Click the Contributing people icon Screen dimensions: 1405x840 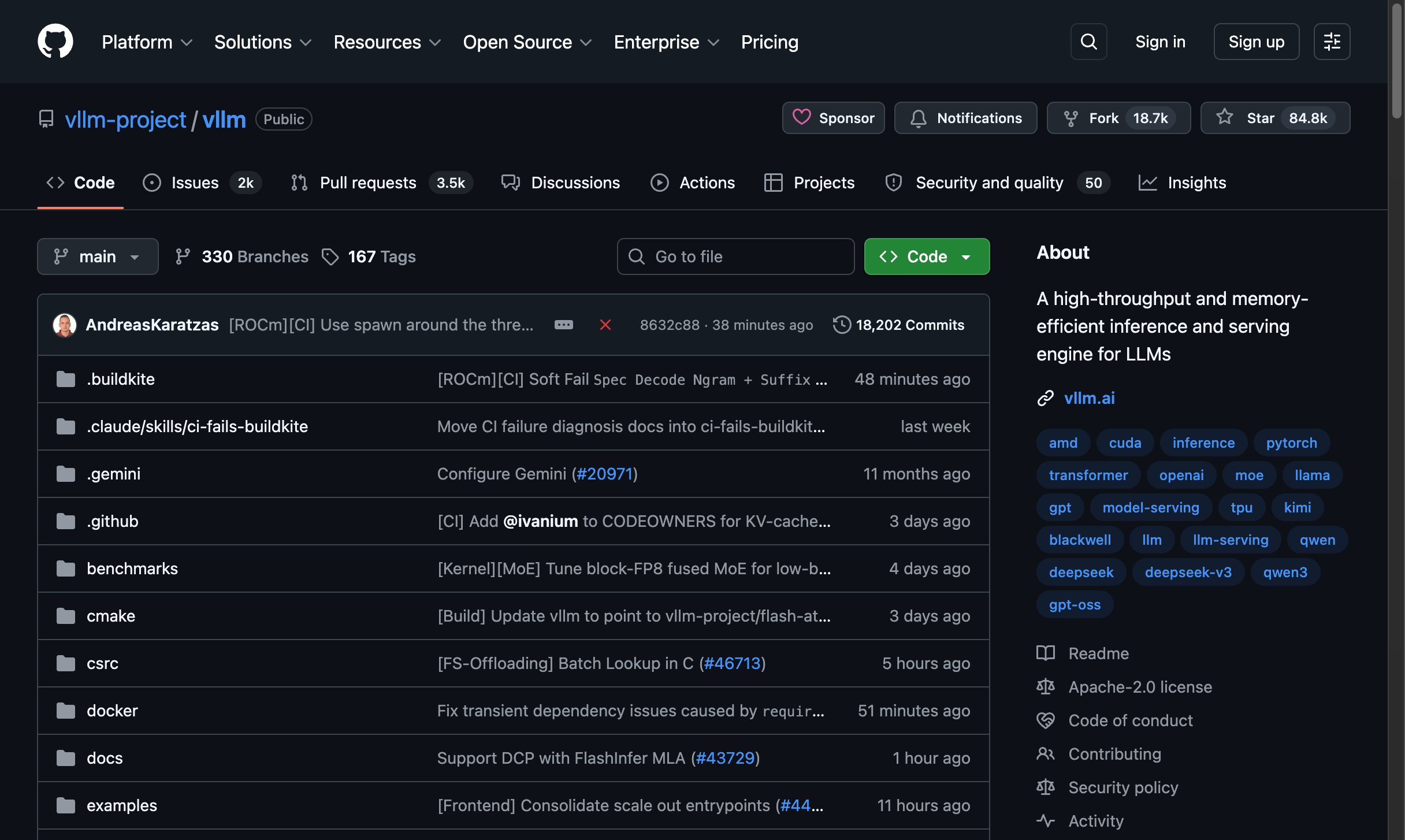(1045, 754)
